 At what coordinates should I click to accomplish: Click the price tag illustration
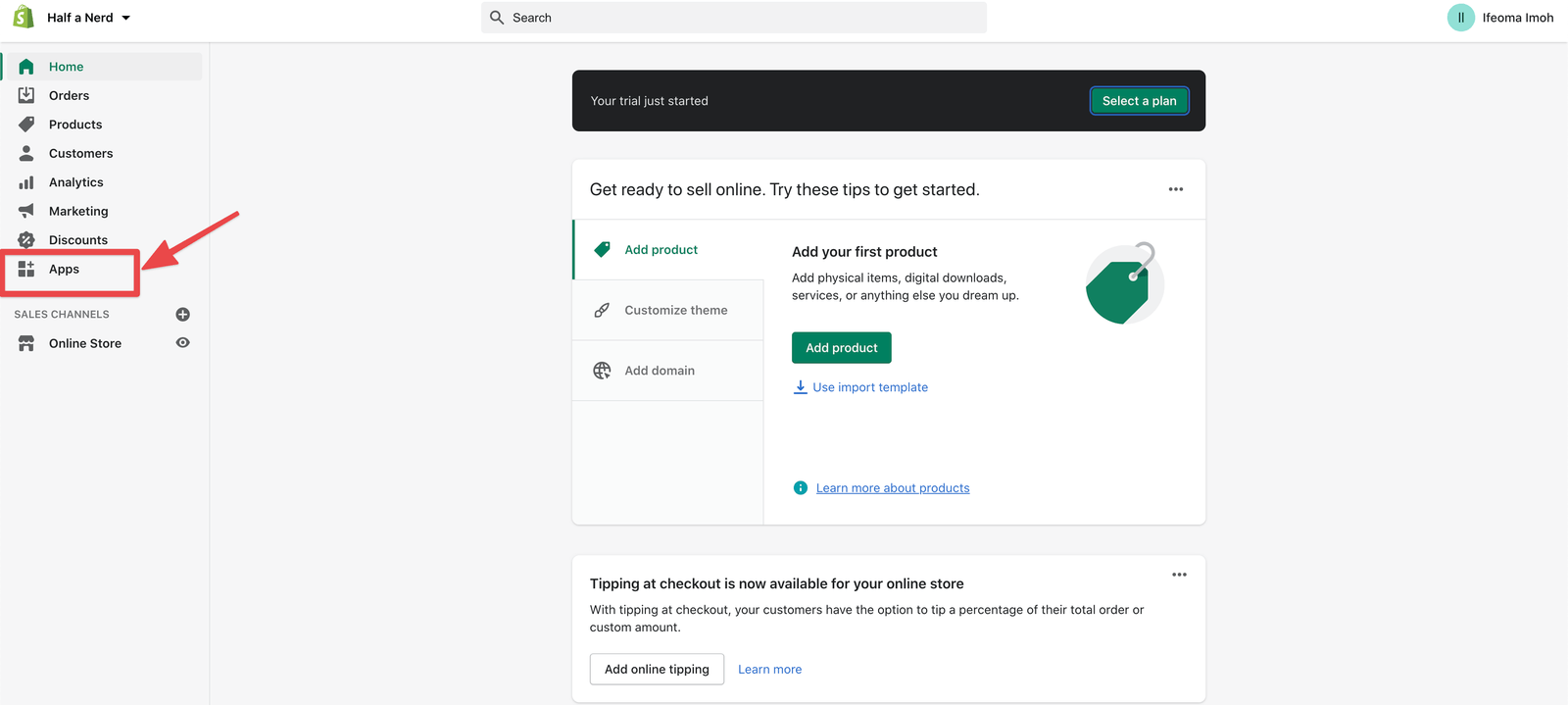(x=1124, y=284)
